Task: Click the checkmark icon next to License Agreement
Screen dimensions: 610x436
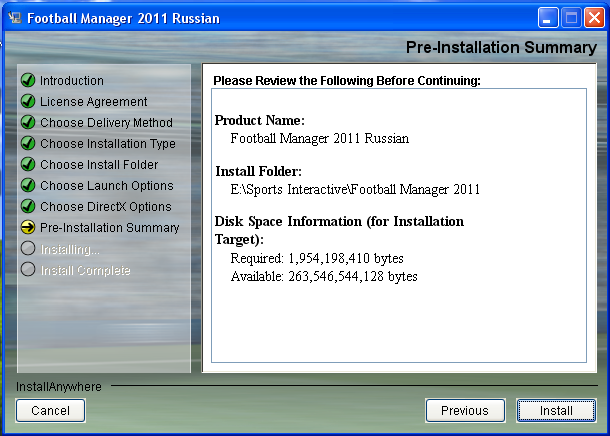Action: click(28, 102)
